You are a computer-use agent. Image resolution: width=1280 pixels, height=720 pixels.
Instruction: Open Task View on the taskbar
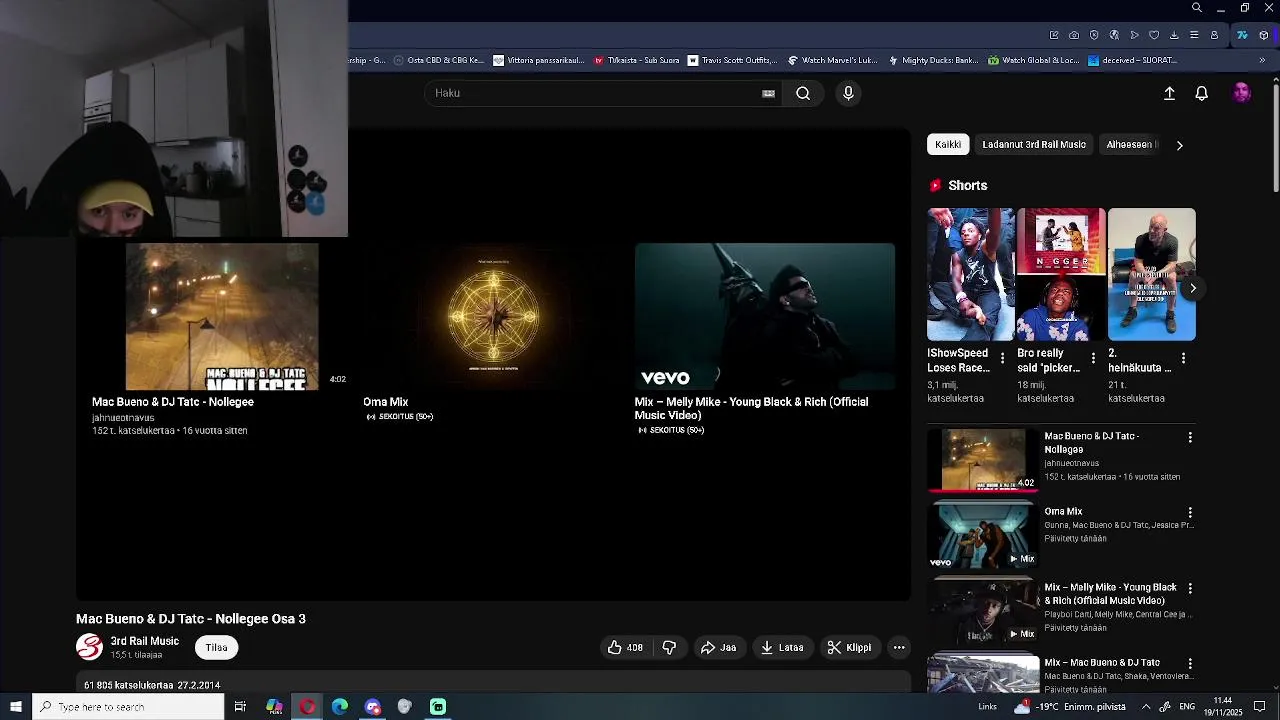click(240, 707)
